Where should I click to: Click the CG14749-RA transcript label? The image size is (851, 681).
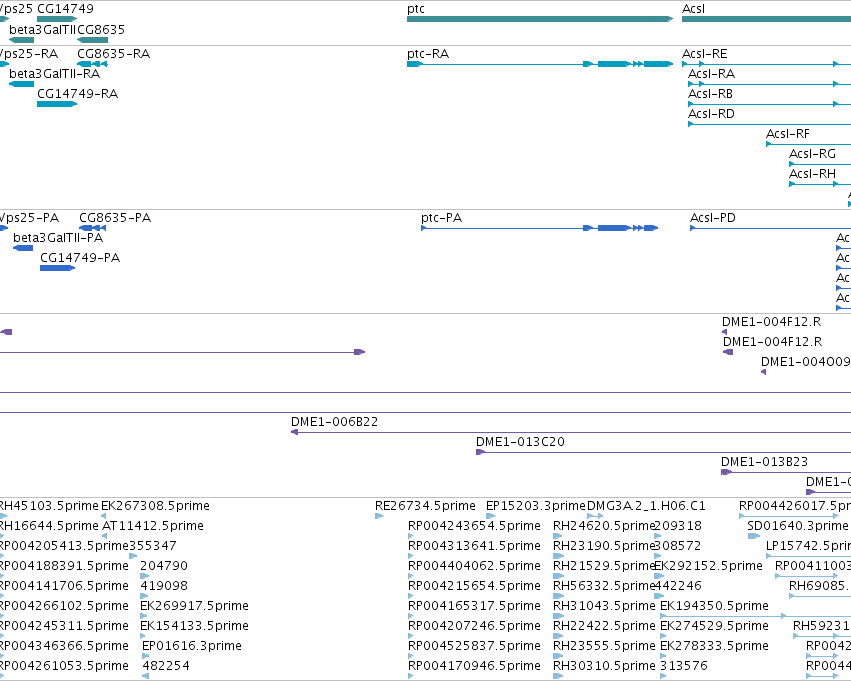coord(78,94)
